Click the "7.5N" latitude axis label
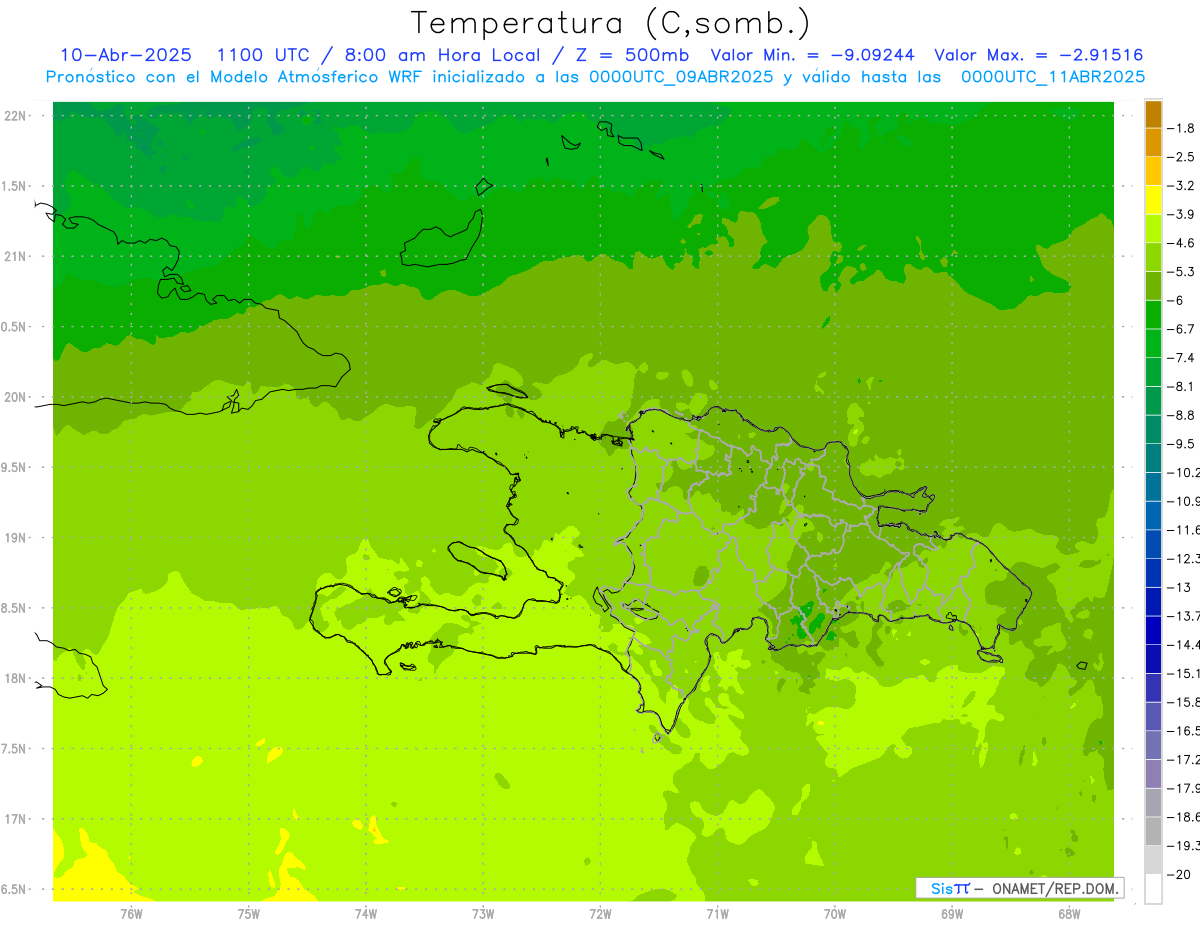Screen dimensions: 1200x927 point(15,749)
